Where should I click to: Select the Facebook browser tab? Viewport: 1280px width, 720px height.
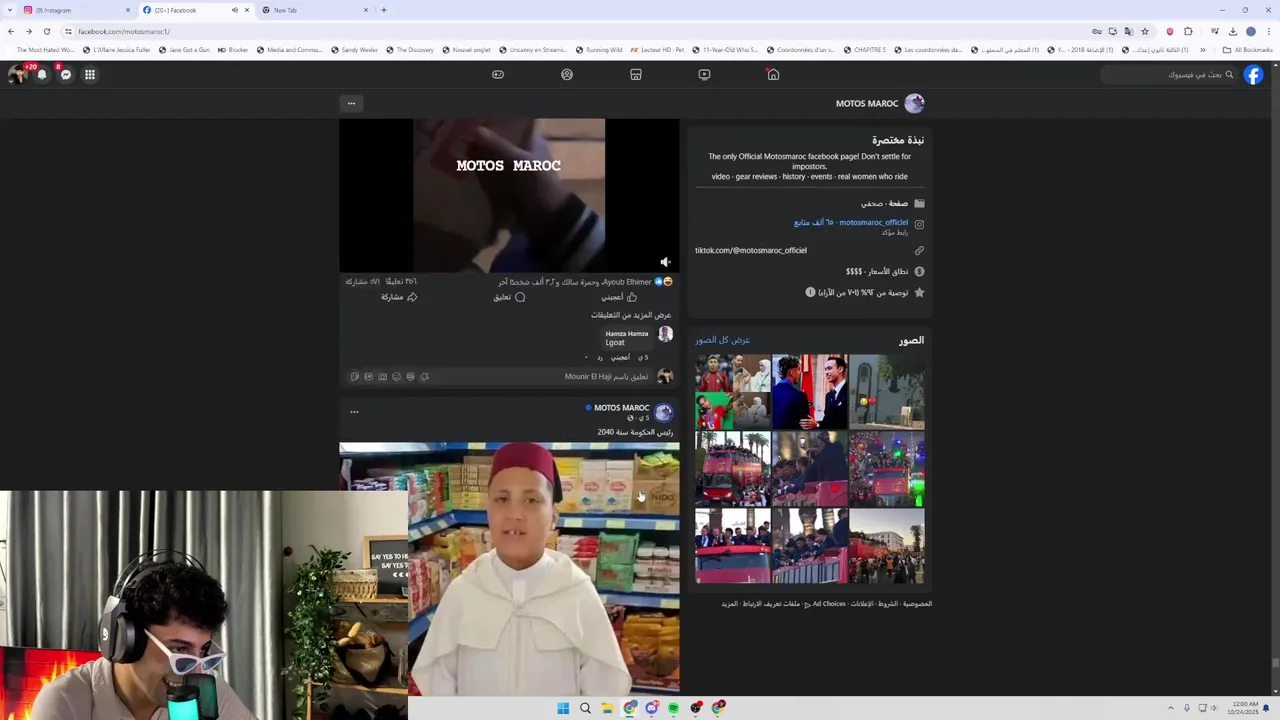(x=195, y=10)
